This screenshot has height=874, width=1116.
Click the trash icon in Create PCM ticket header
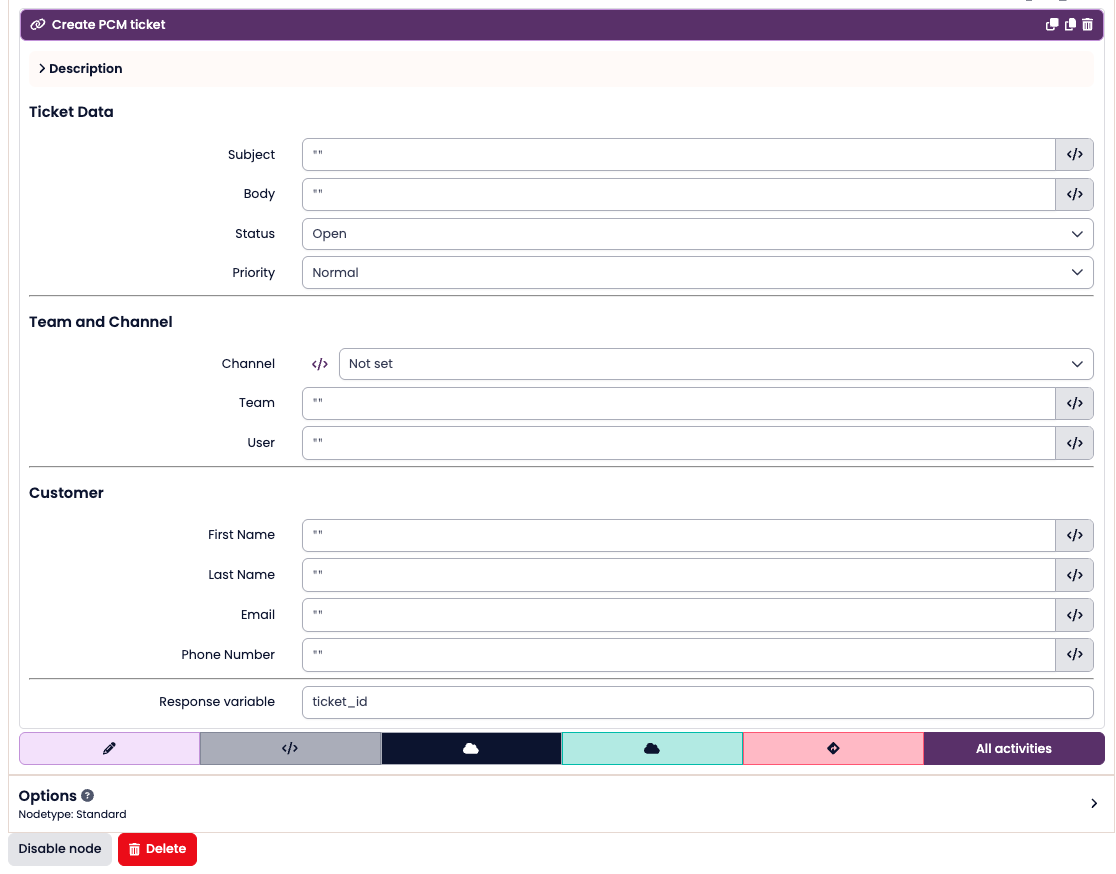pos(1088,25)
